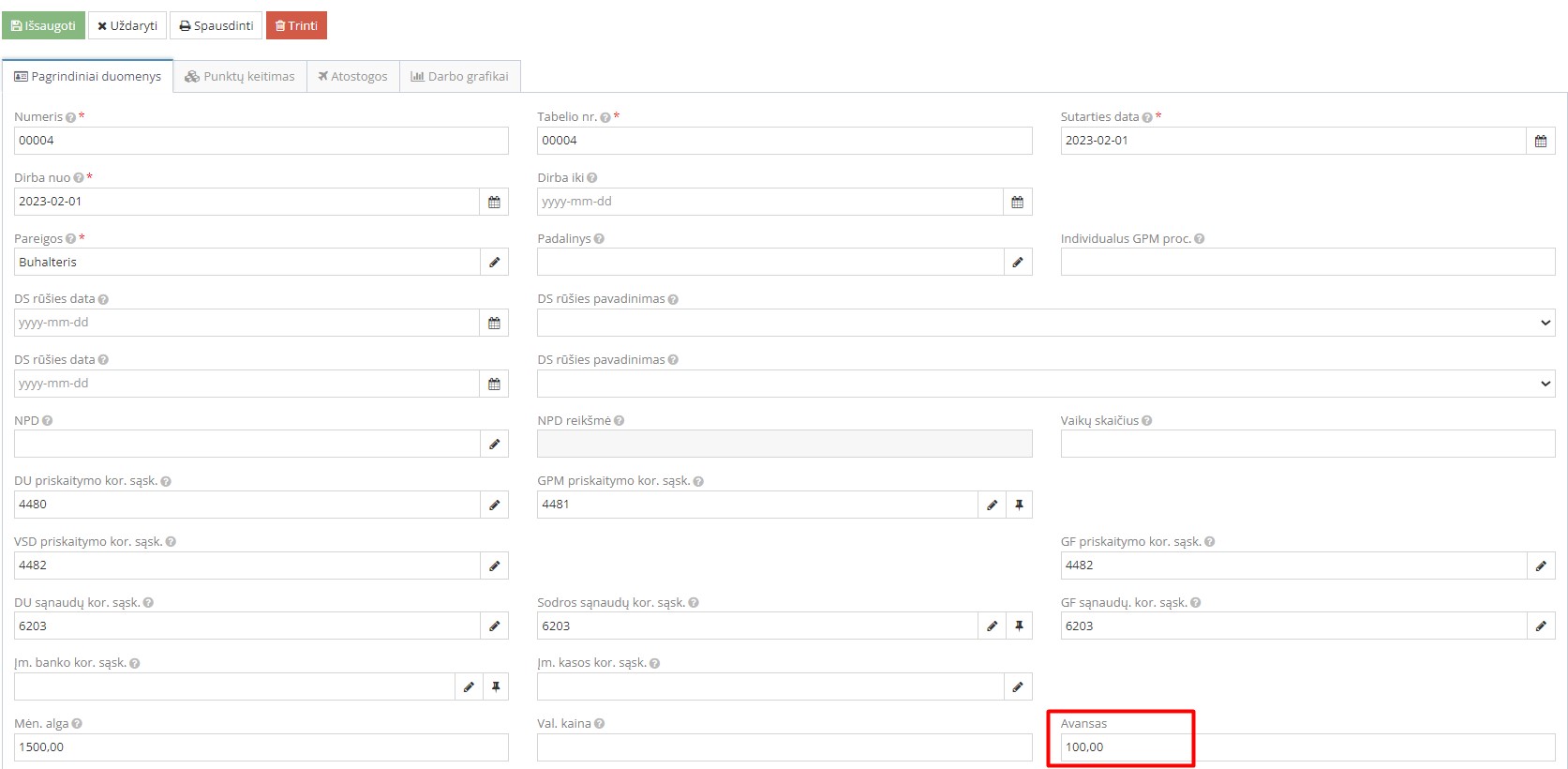
Task: Click the red Trinti button
Action: point(296,25)
